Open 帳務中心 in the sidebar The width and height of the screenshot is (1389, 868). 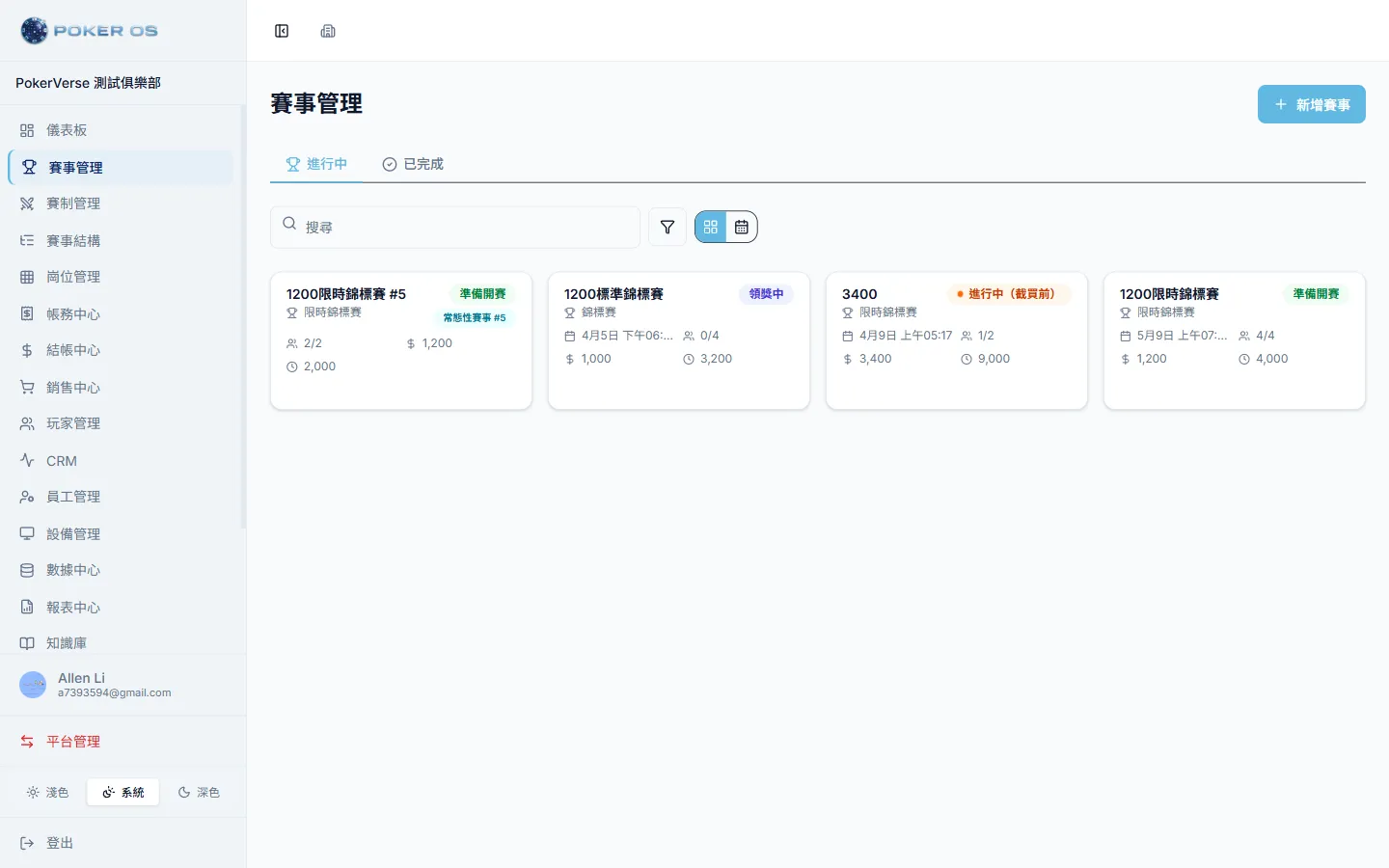pyautogui.click(x=121, y=313)
